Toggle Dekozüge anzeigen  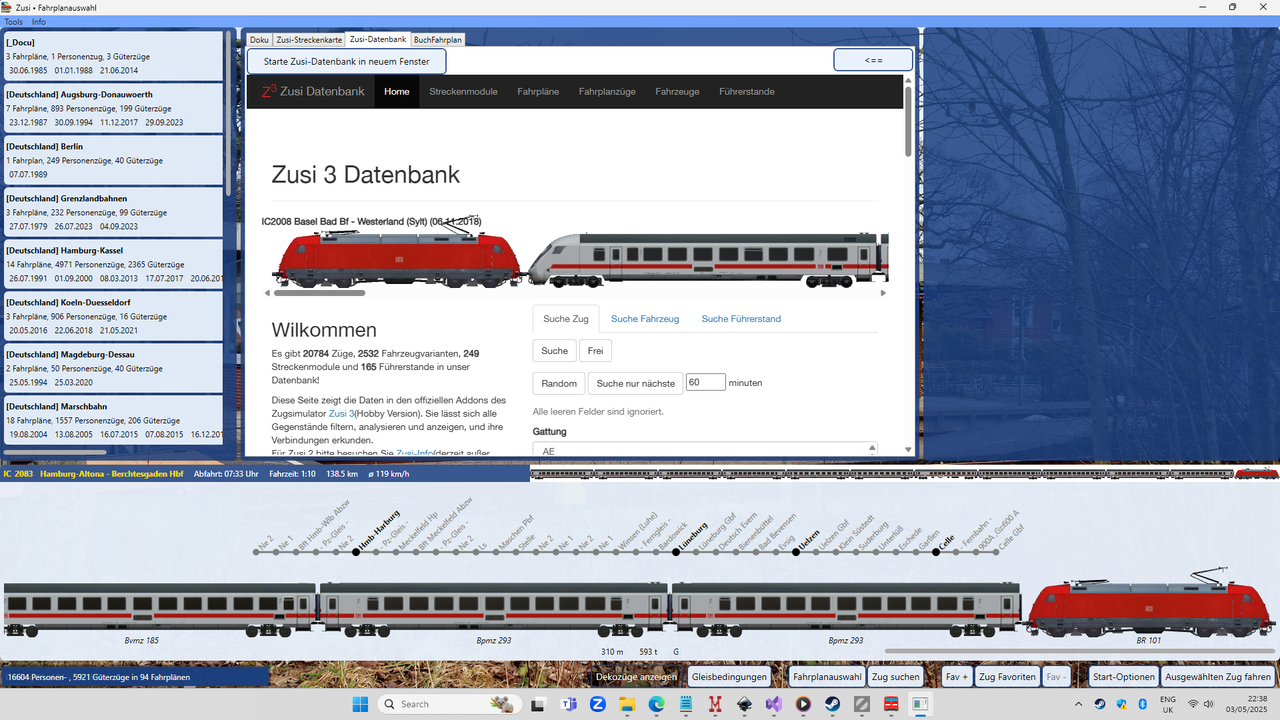pyautogui.click(x=636, y=677)
